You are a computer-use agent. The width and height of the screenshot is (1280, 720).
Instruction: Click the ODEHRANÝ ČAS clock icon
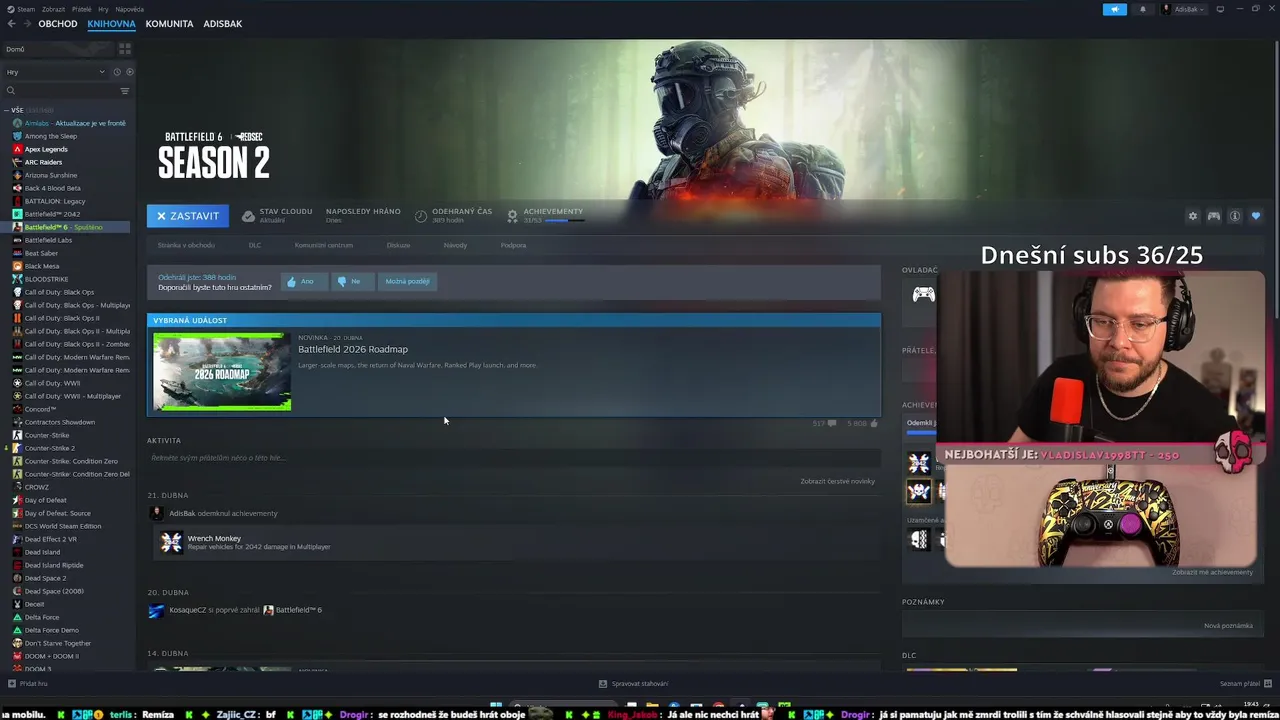click(421, 216)
